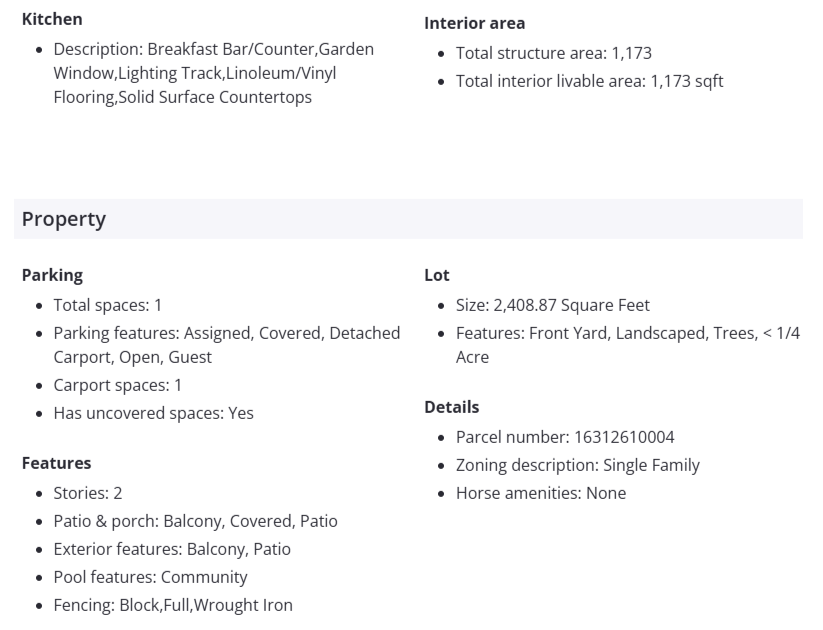The width and height of the screenshot is (823, 630).
Task: Select the Carport spaces entry
Action: point(118,385)
